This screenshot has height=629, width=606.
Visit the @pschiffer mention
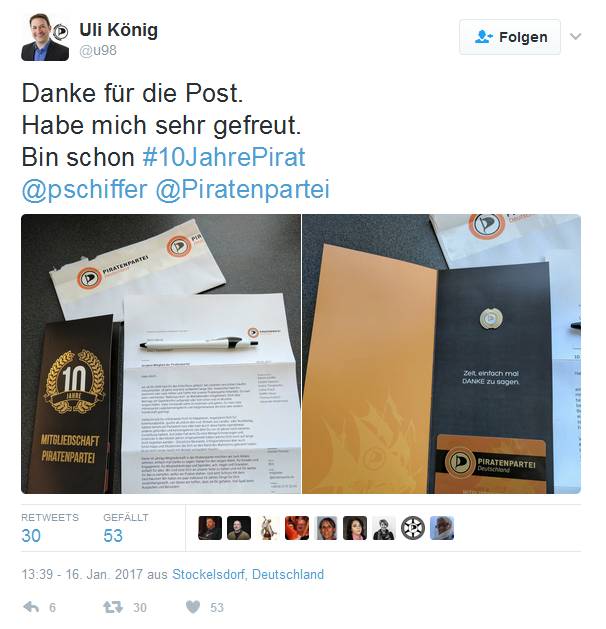(x=85, y=189)
